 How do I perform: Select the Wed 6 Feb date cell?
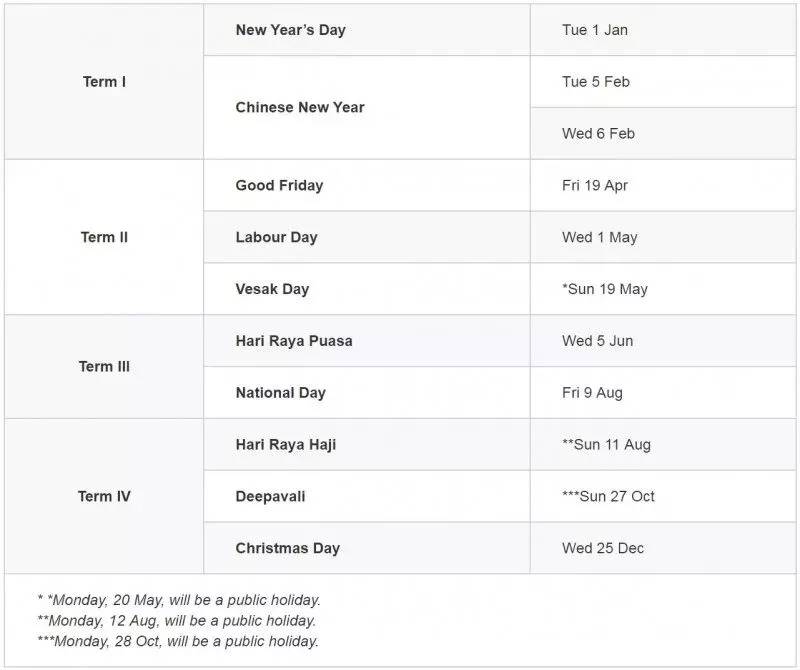598,133
